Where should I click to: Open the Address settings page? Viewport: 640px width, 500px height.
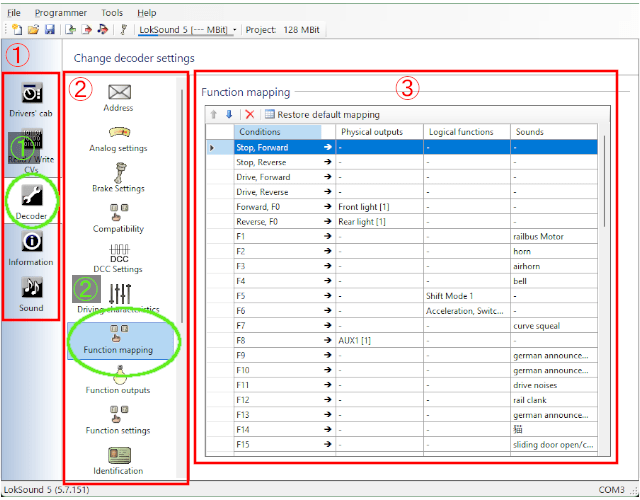point(119,93)
